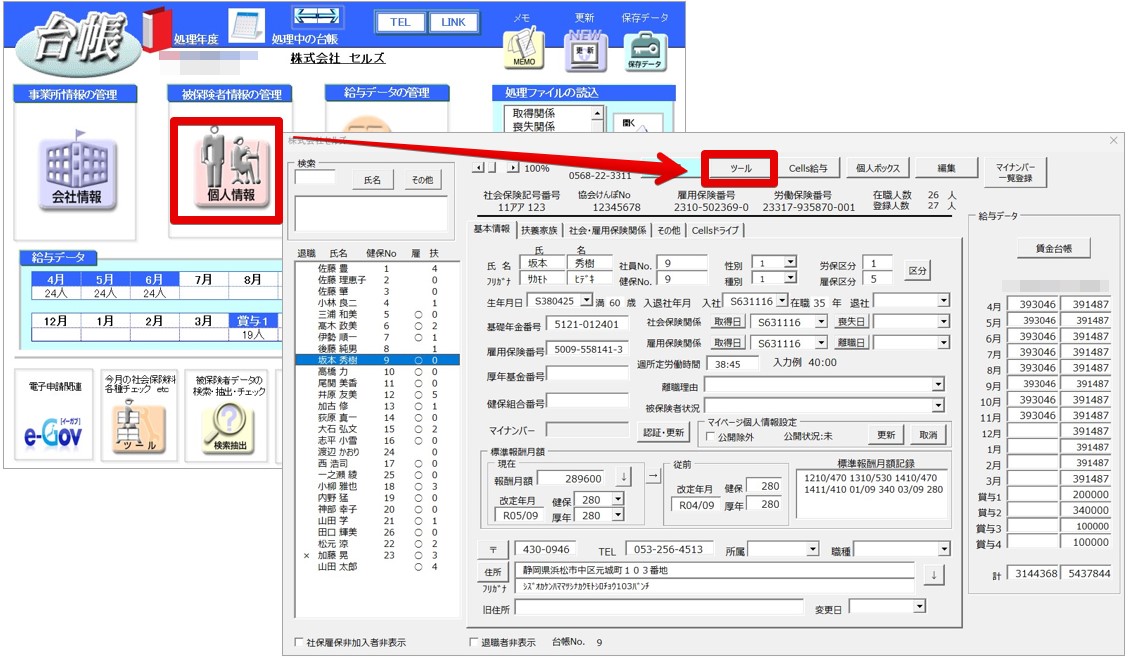The height and width of the screenshot is (660, 1129).
Task: Open the Cellsドライブ tab
Action: click(x=715, y=230)
